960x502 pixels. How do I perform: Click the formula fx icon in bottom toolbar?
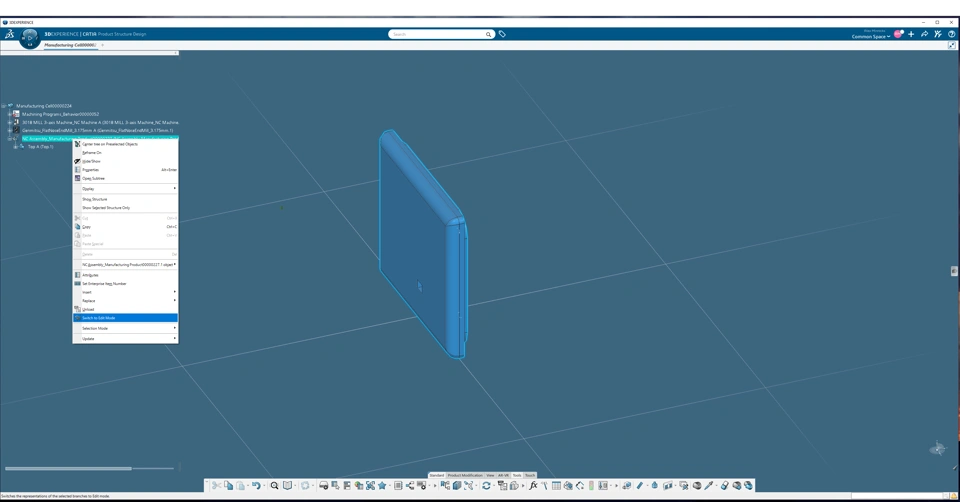tap(533, 486)
